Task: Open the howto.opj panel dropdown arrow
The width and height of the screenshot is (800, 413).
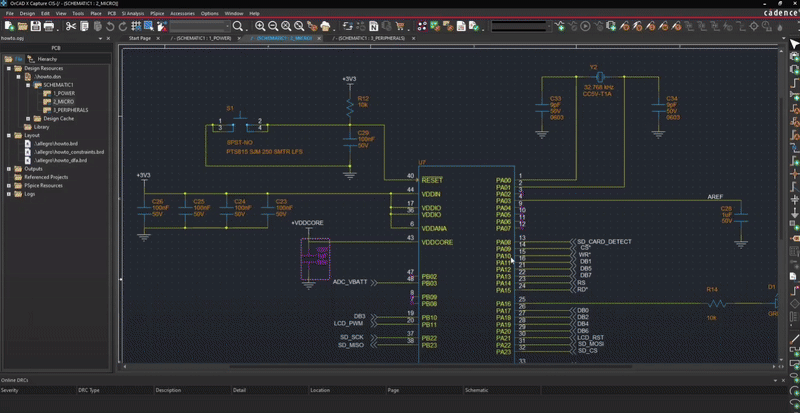Action: [100, 38]
